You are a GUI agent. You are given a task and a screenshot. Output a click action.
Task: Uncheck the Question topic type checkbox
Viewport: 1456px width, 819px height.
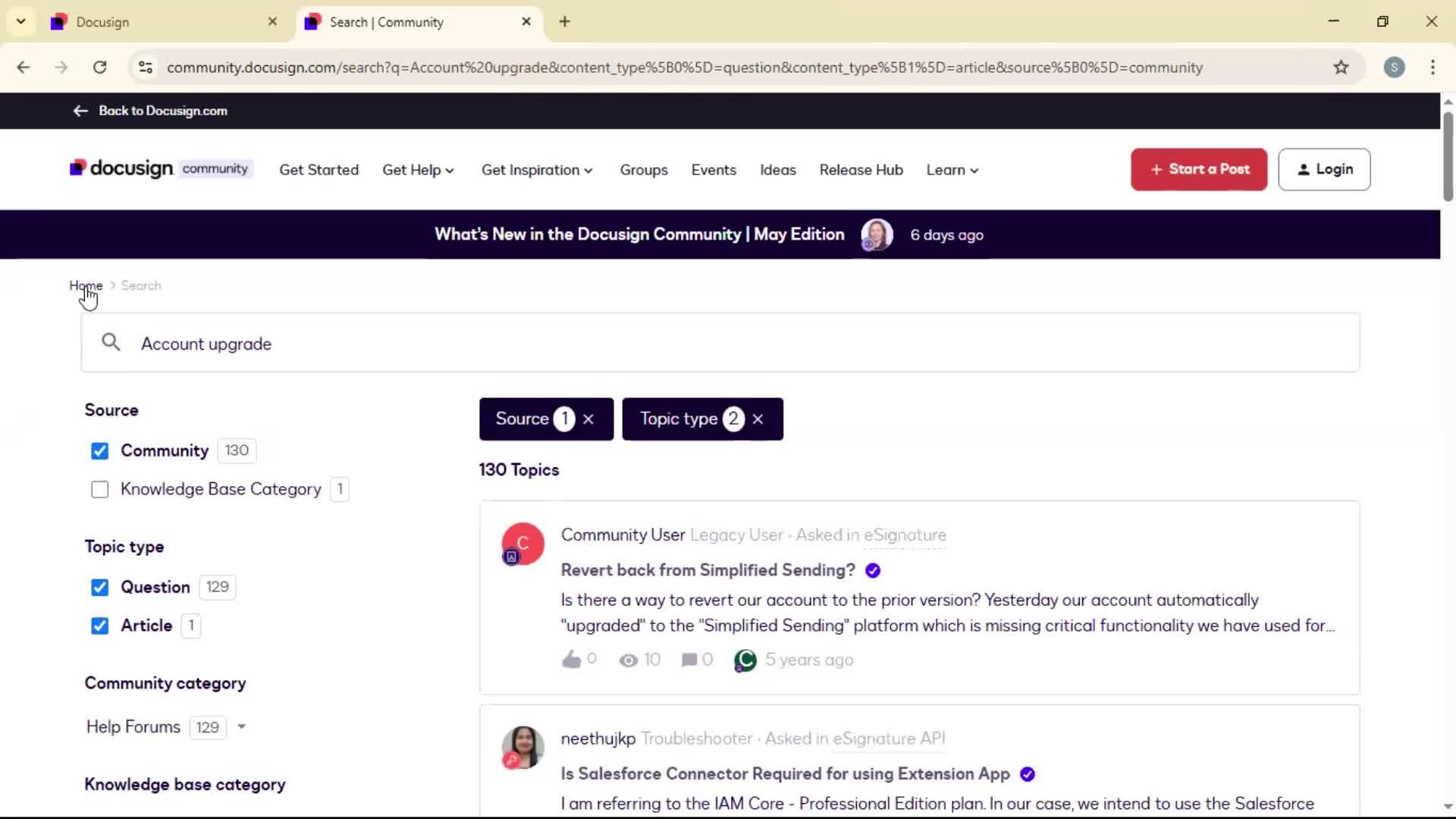pyautogui.click(x=99, y=588)
